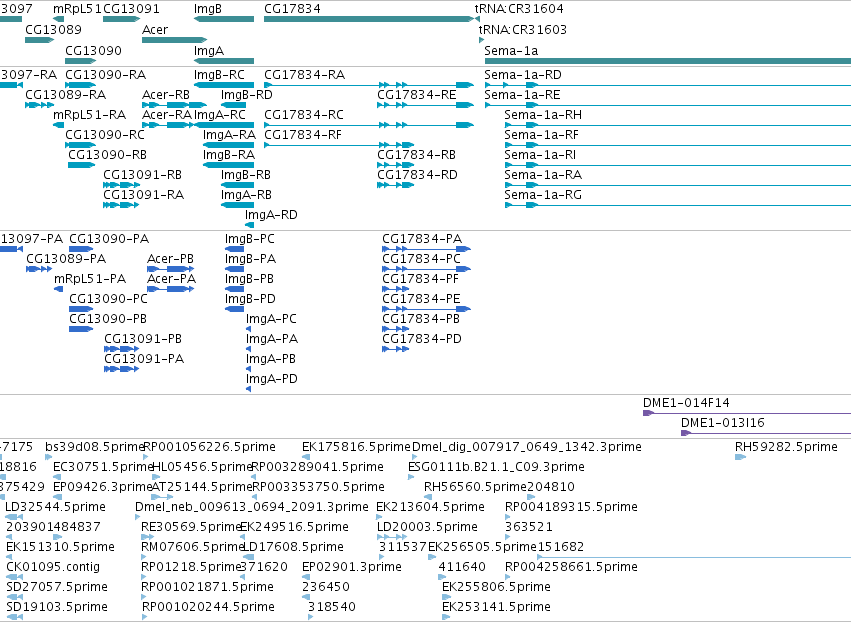
Task: Open the CK01095.contig label
Action: coord(53,568)
